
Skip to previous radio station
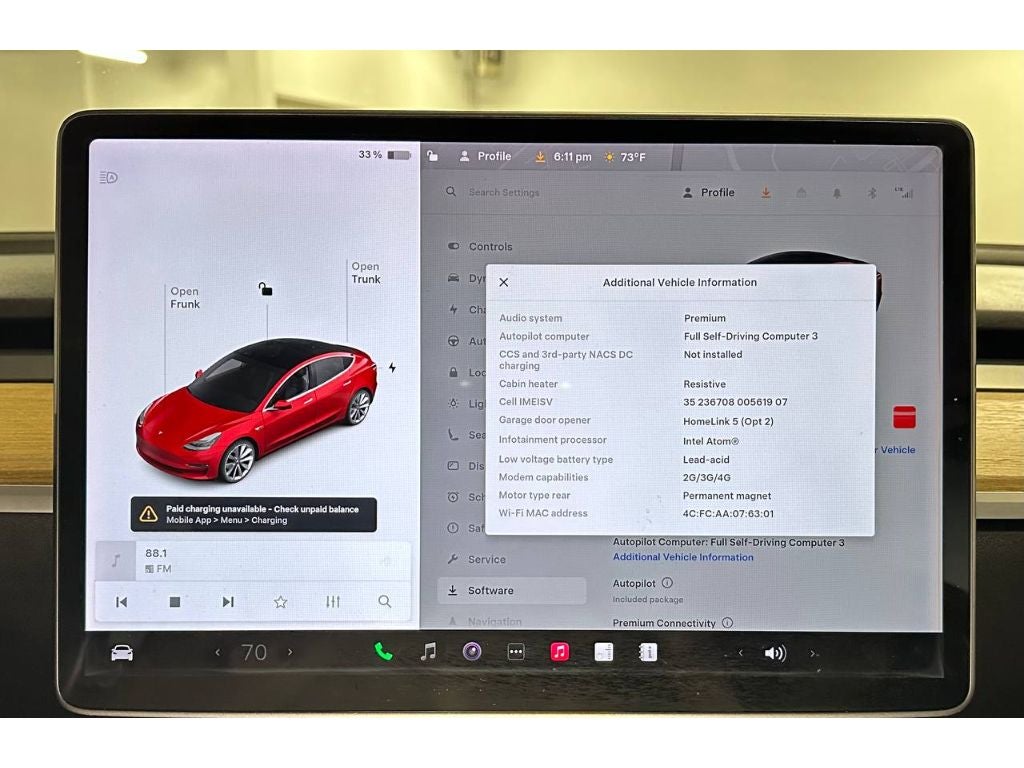pyautogui.click(x=121, y=602)
